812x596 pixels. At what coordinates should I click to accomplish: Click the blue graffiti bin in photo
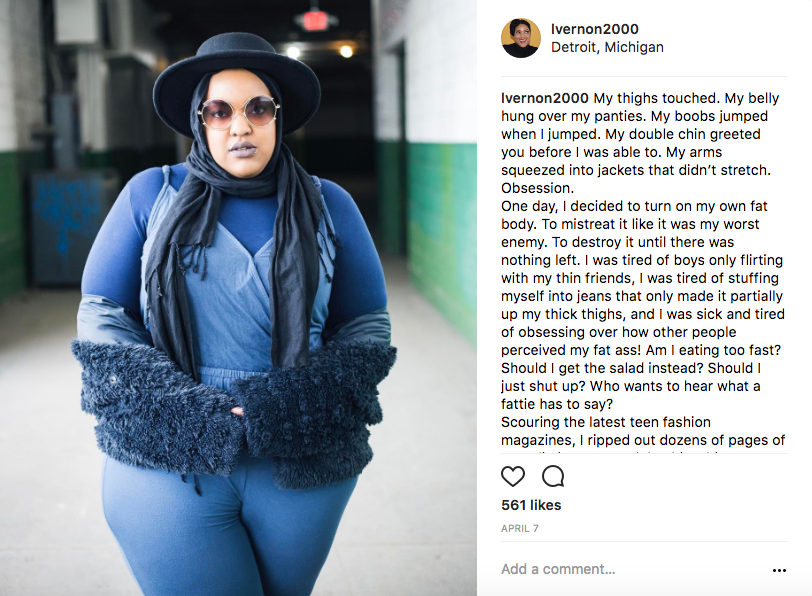pos(72,228)
